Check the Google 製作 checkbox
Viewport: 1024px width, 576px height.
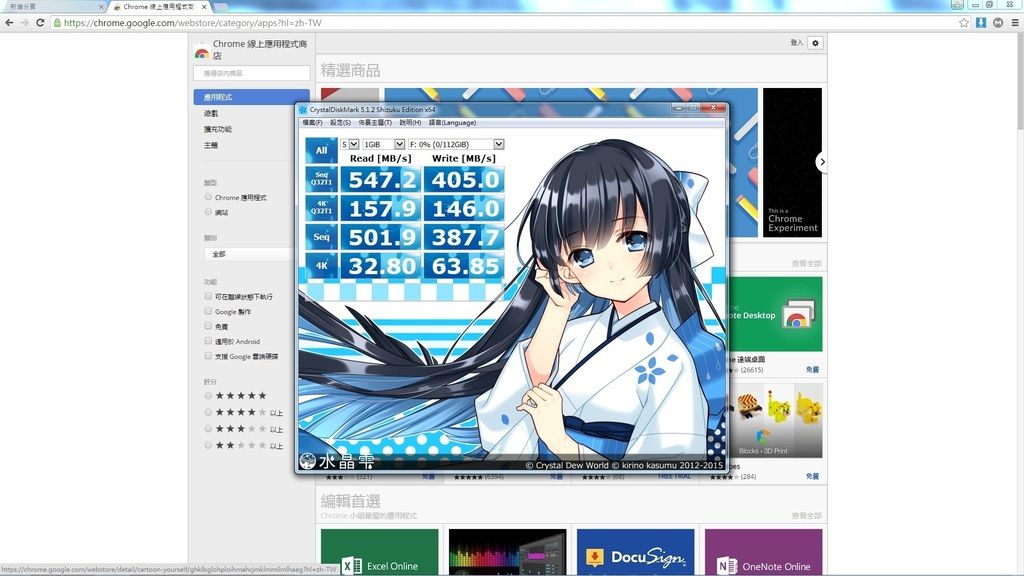point(208,311)
